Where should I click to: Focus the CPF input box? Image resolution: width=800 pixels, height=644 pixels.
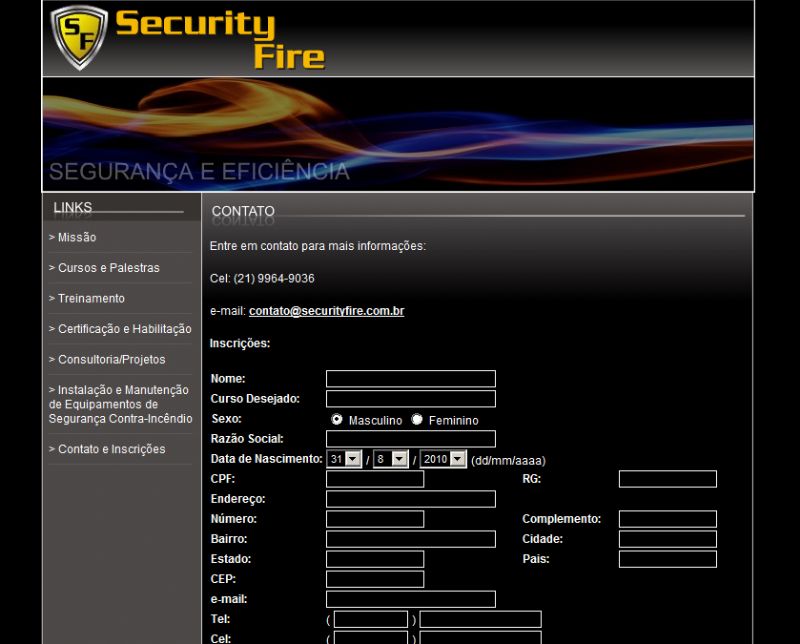[375, 479]
